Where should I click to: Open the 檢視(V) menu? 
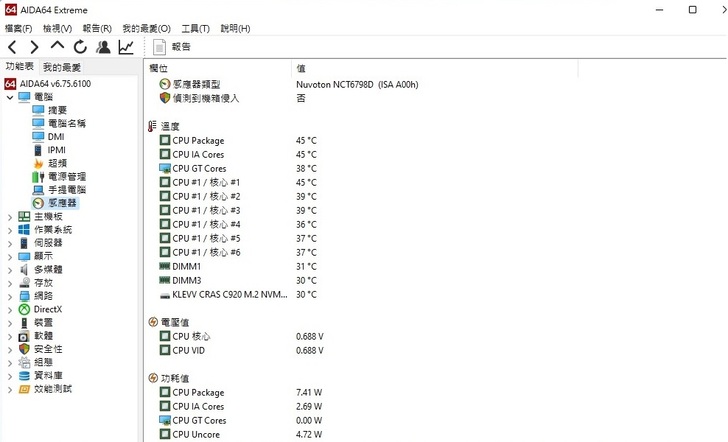click(58, 28)
